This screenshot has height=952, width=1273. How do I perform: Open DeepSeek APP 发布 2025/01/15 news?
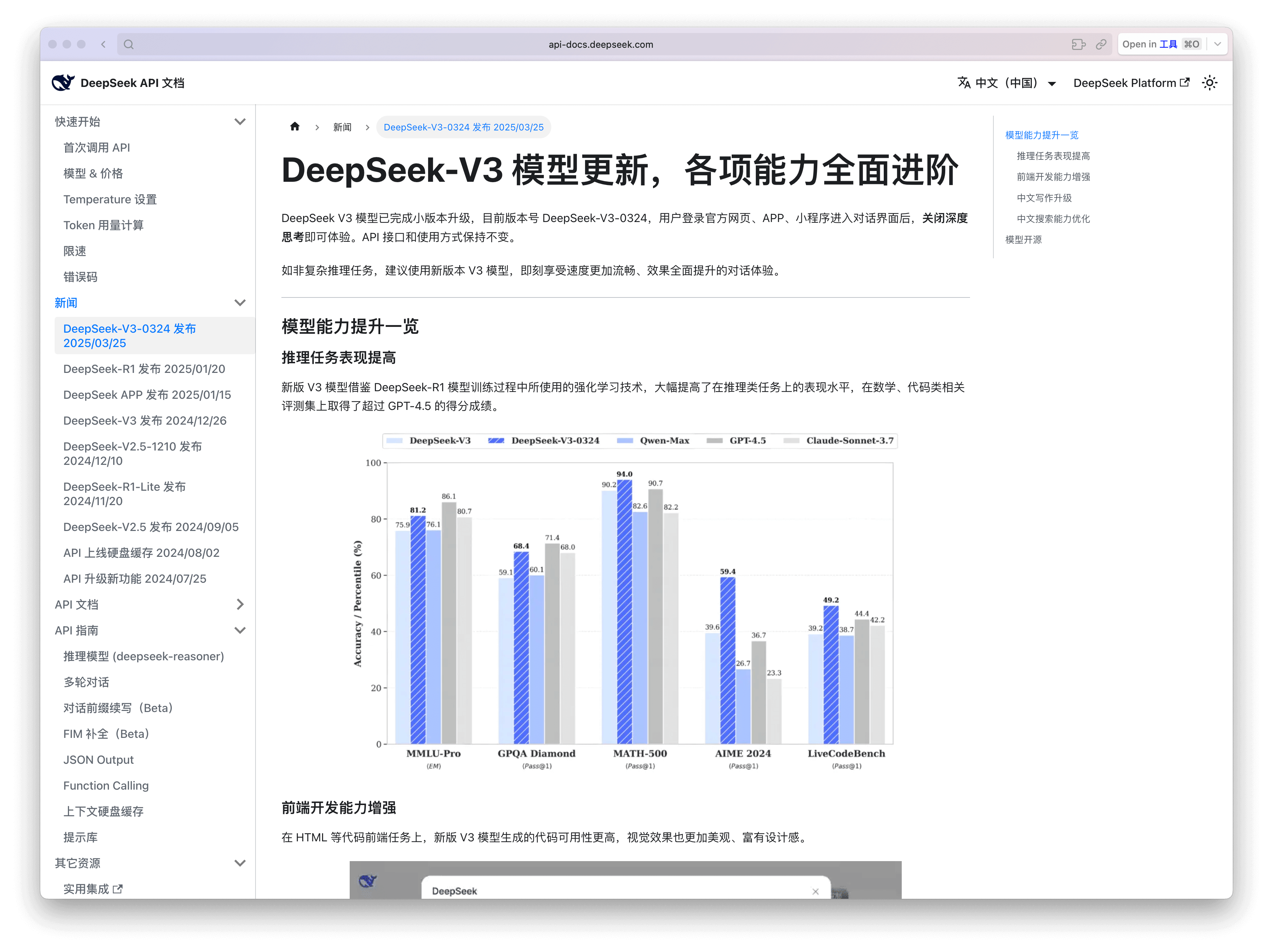tap(147, 394)
